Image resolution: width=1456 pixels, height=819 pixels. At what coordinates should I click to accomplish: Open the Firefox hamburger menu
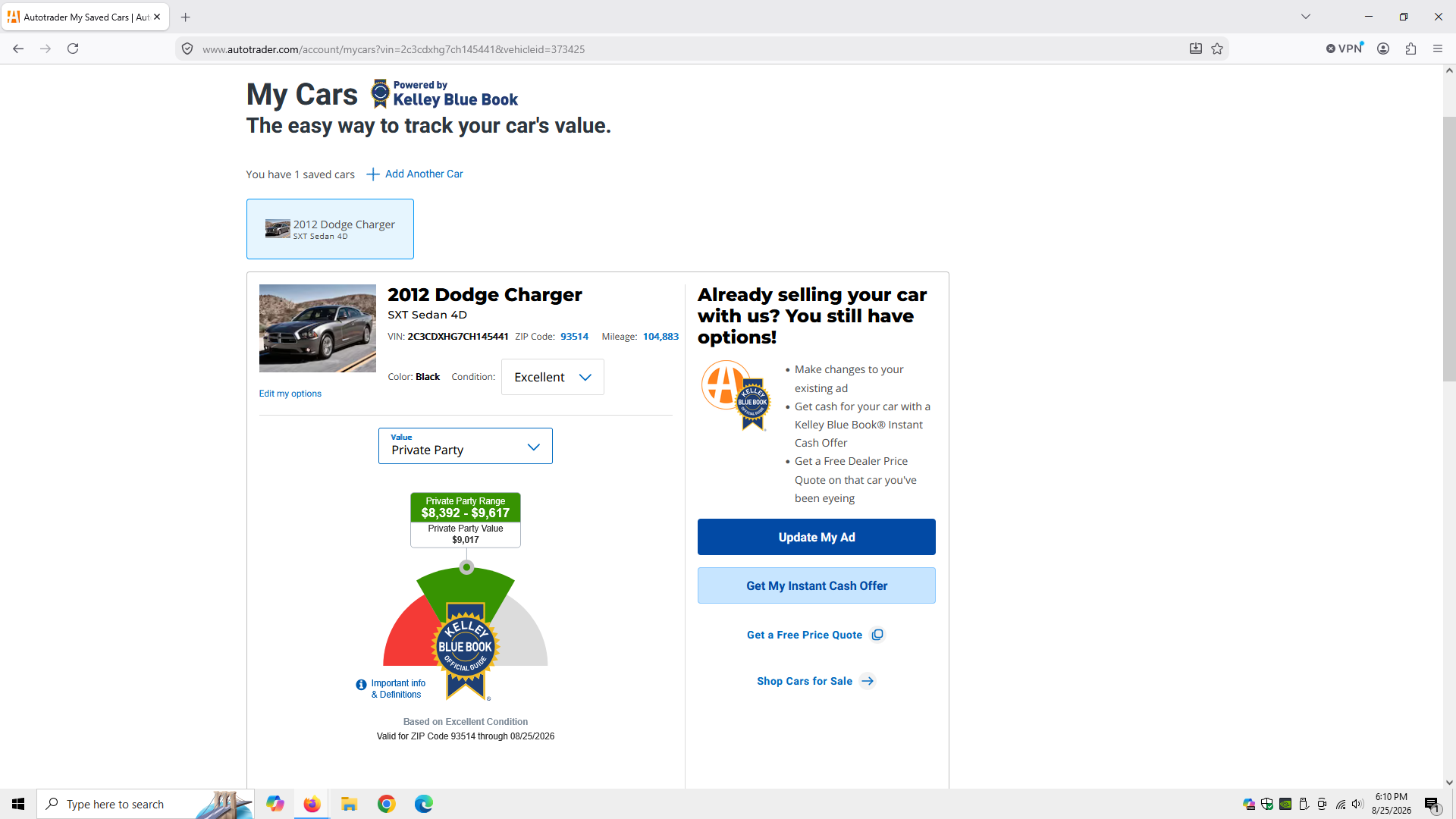click(x=1438, y=49)
